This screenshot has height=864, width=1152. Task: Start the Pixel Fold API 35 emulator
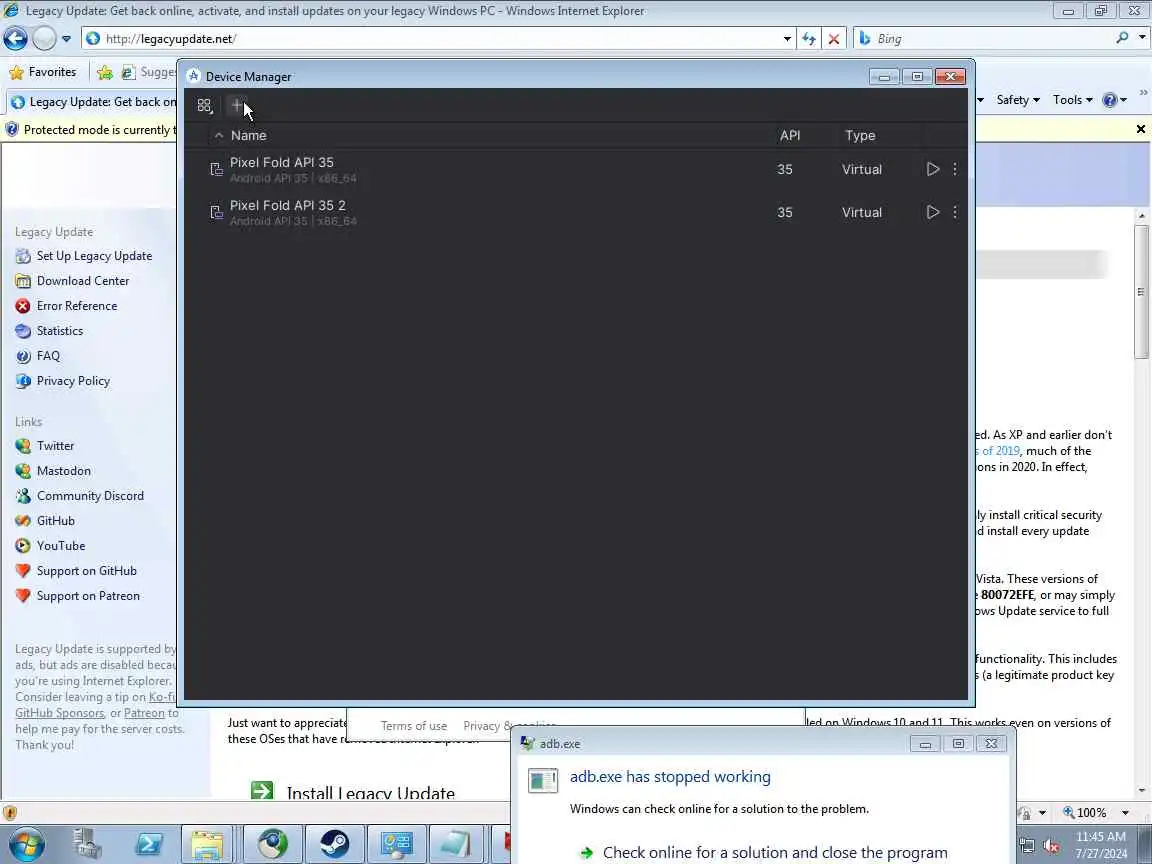(x=932, y=169)
